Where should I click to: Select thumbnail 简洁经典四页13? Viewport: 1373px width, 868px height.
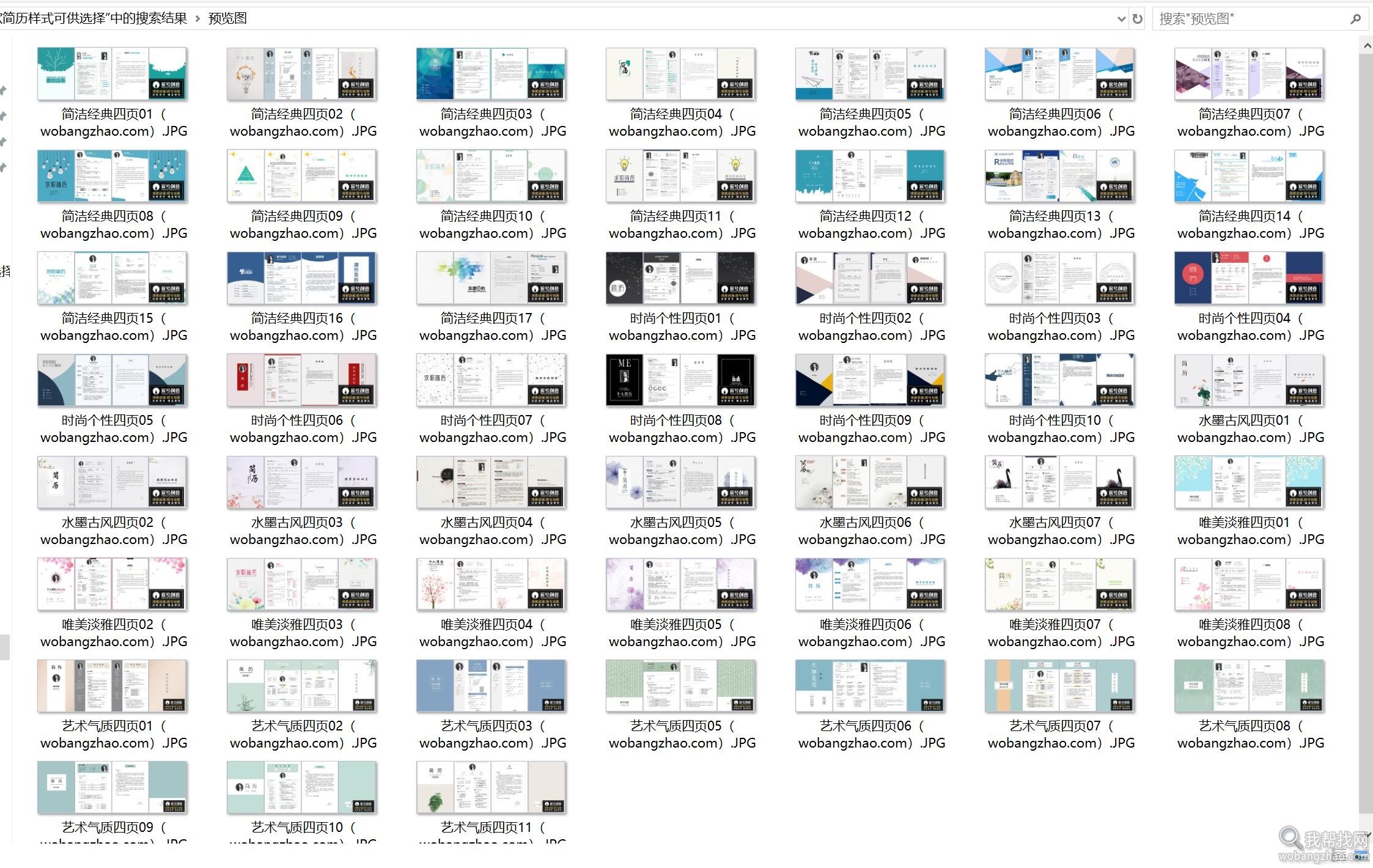pyautogui.click(x=1060, y=176)
